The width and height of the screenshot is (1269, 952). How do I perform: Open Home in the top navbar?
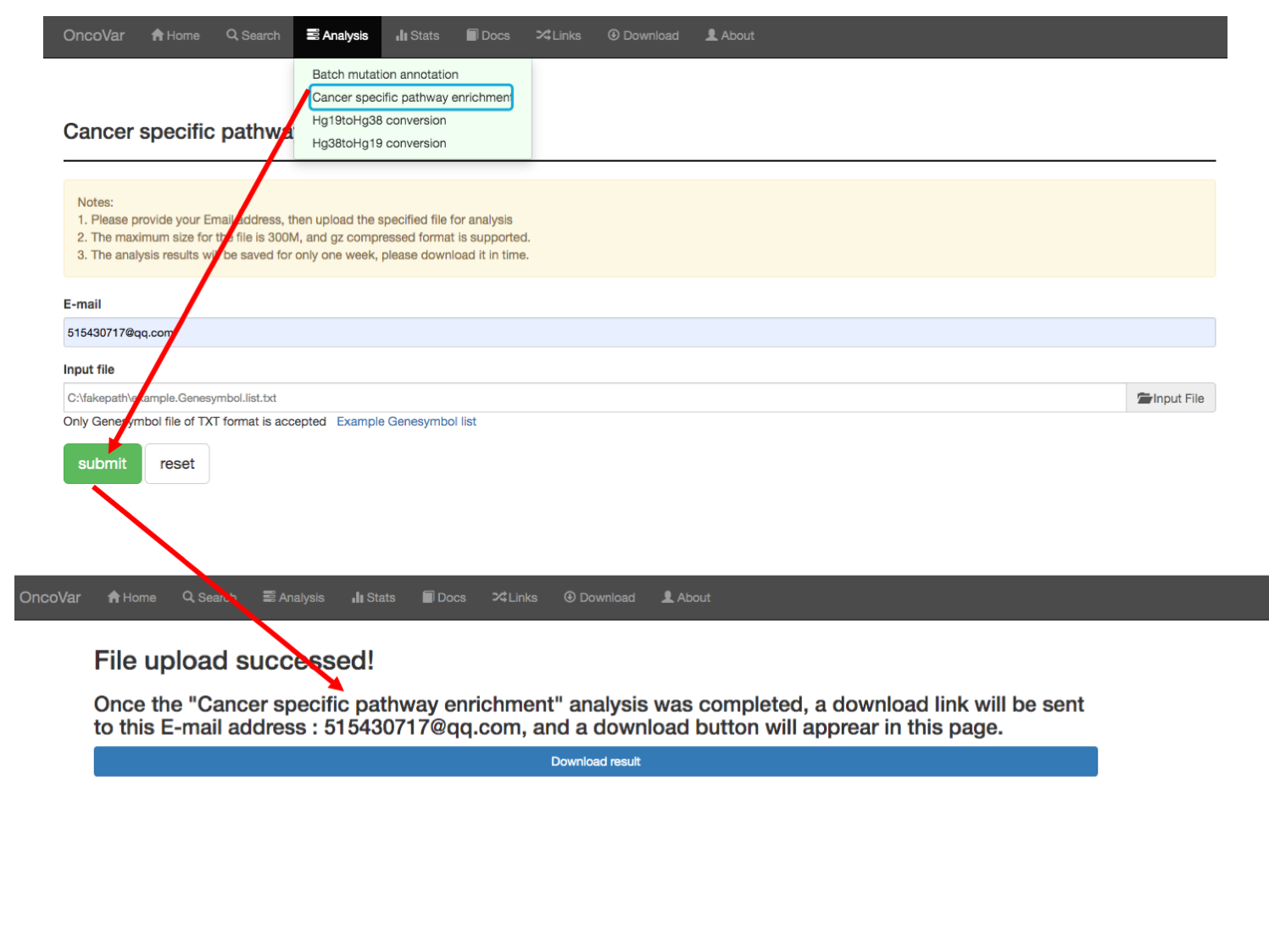click(x=175, y=36)
